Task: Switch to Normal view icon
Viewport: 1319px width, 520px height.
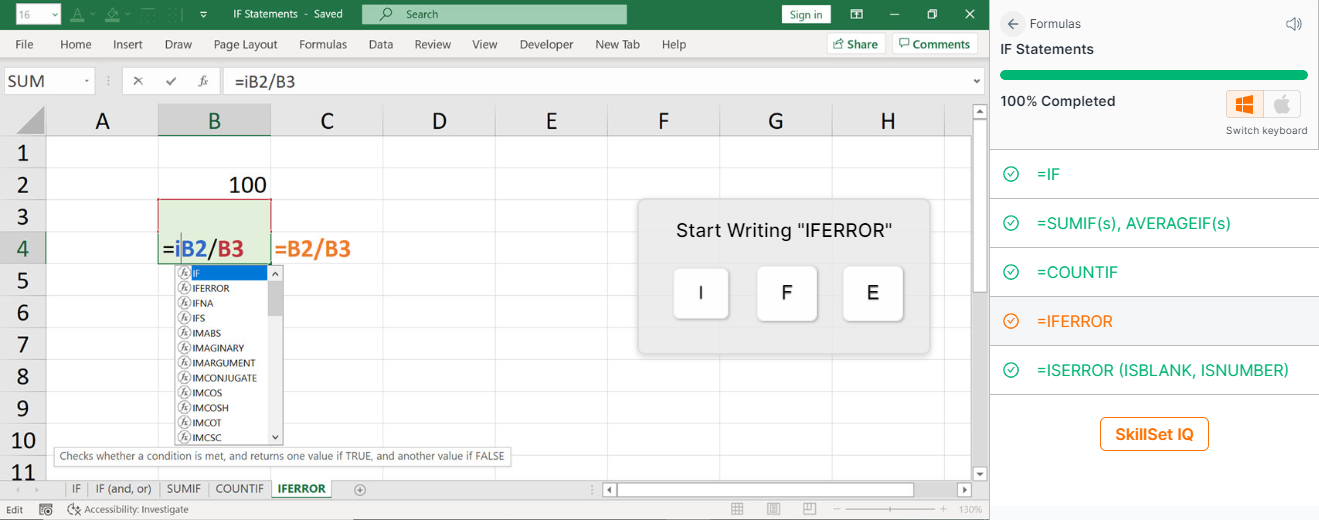Action: 737,509
